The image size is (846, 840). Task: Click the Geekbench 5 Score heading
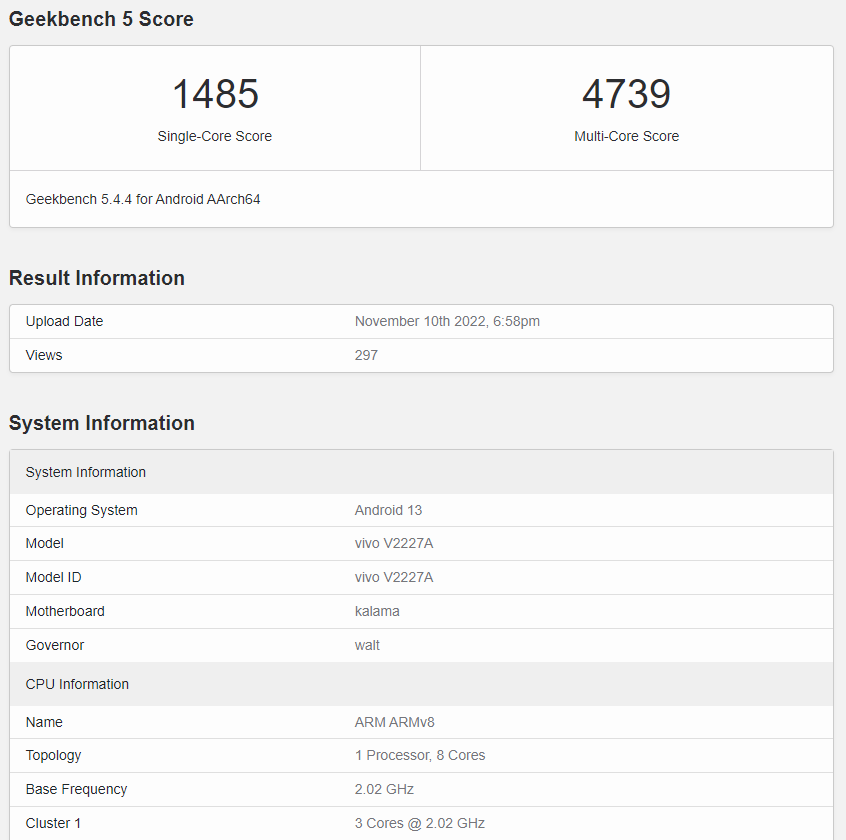point(101,19)
